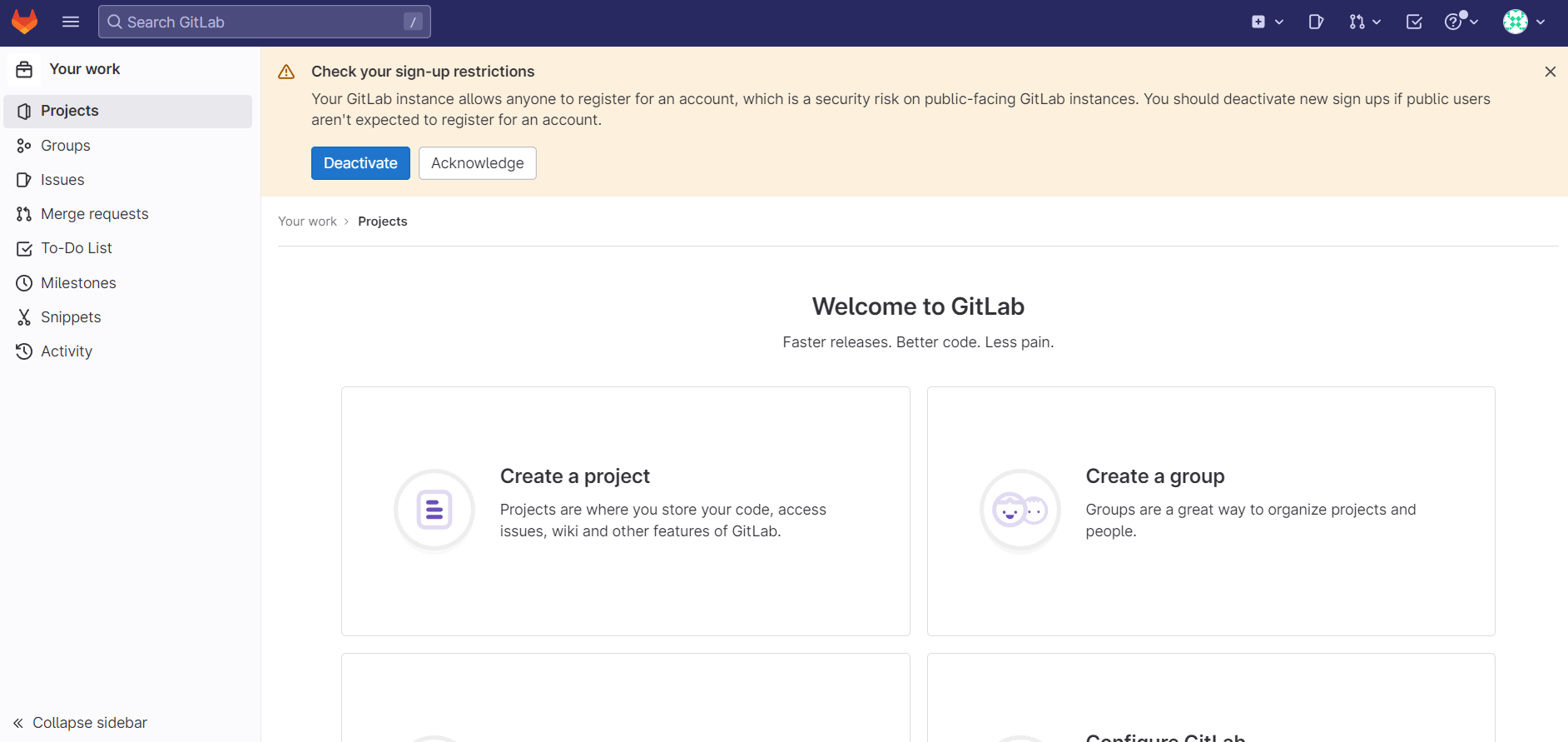The height and width of the screenshot is (742, 1568).
Task: Click the Check your sign-up restrictions heading
Action: (423, 72)
